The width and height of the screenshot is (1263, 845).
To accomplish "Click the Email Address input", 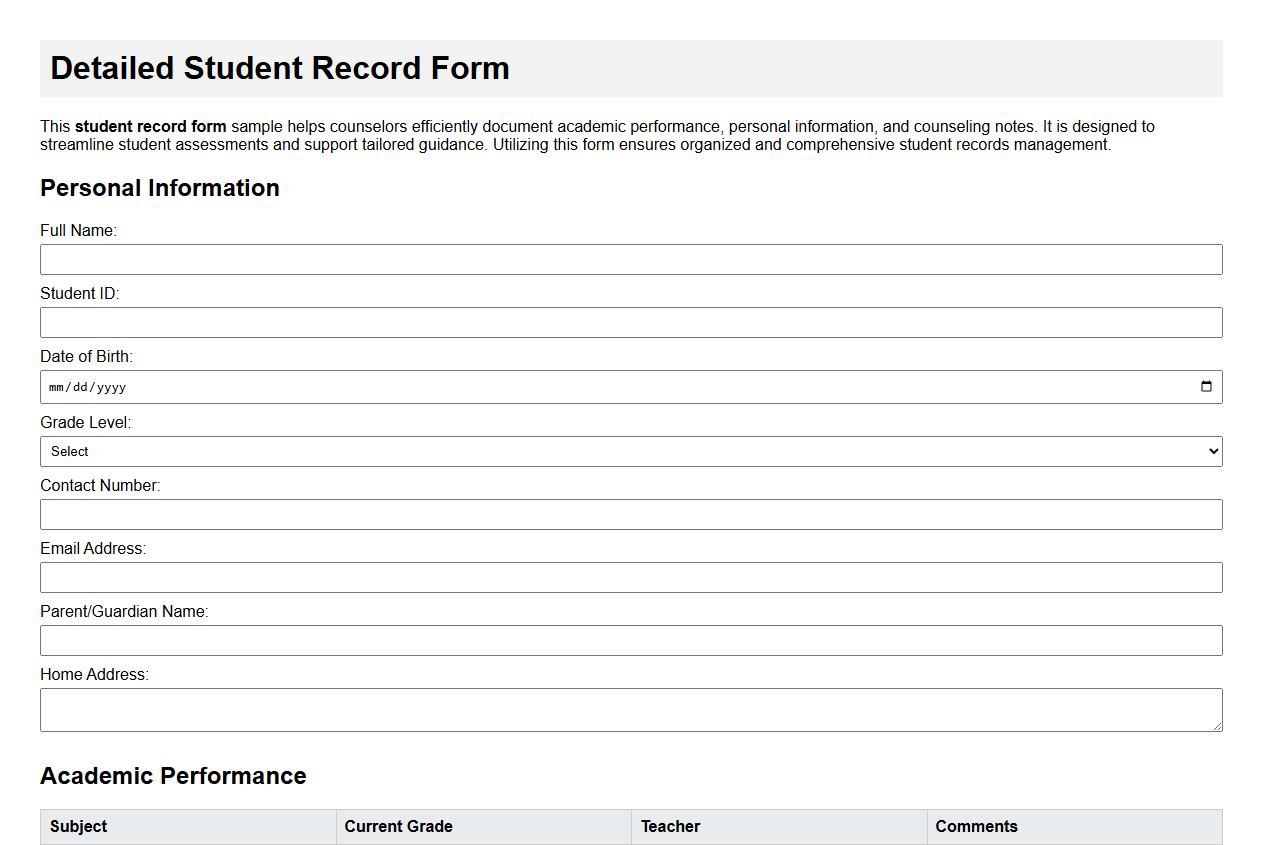I will (630, 577).
